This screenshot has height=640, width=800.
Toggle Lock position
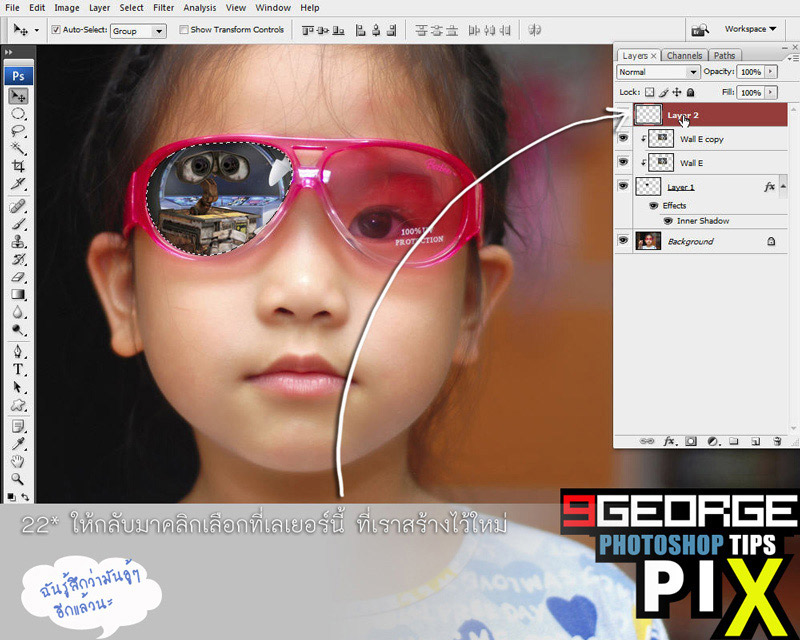tap(677, 92)
